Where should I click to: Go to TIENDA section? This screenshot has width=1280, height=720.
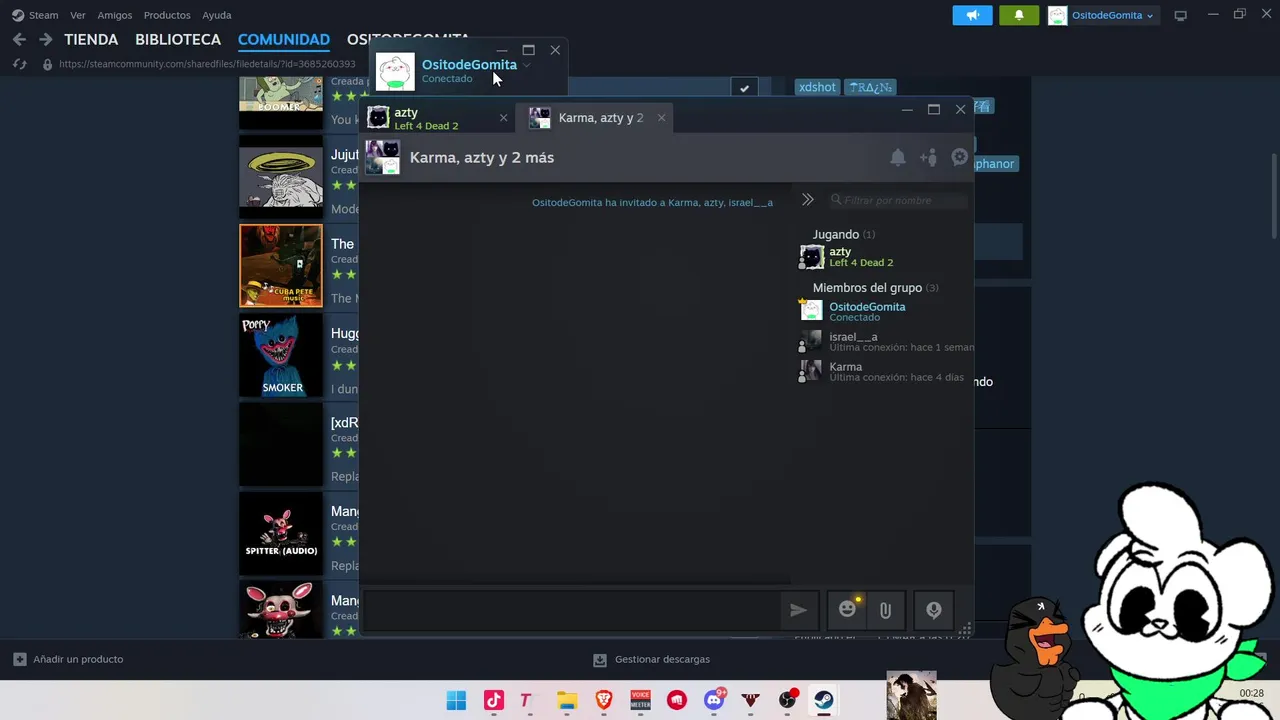click(x=91, y=40)
